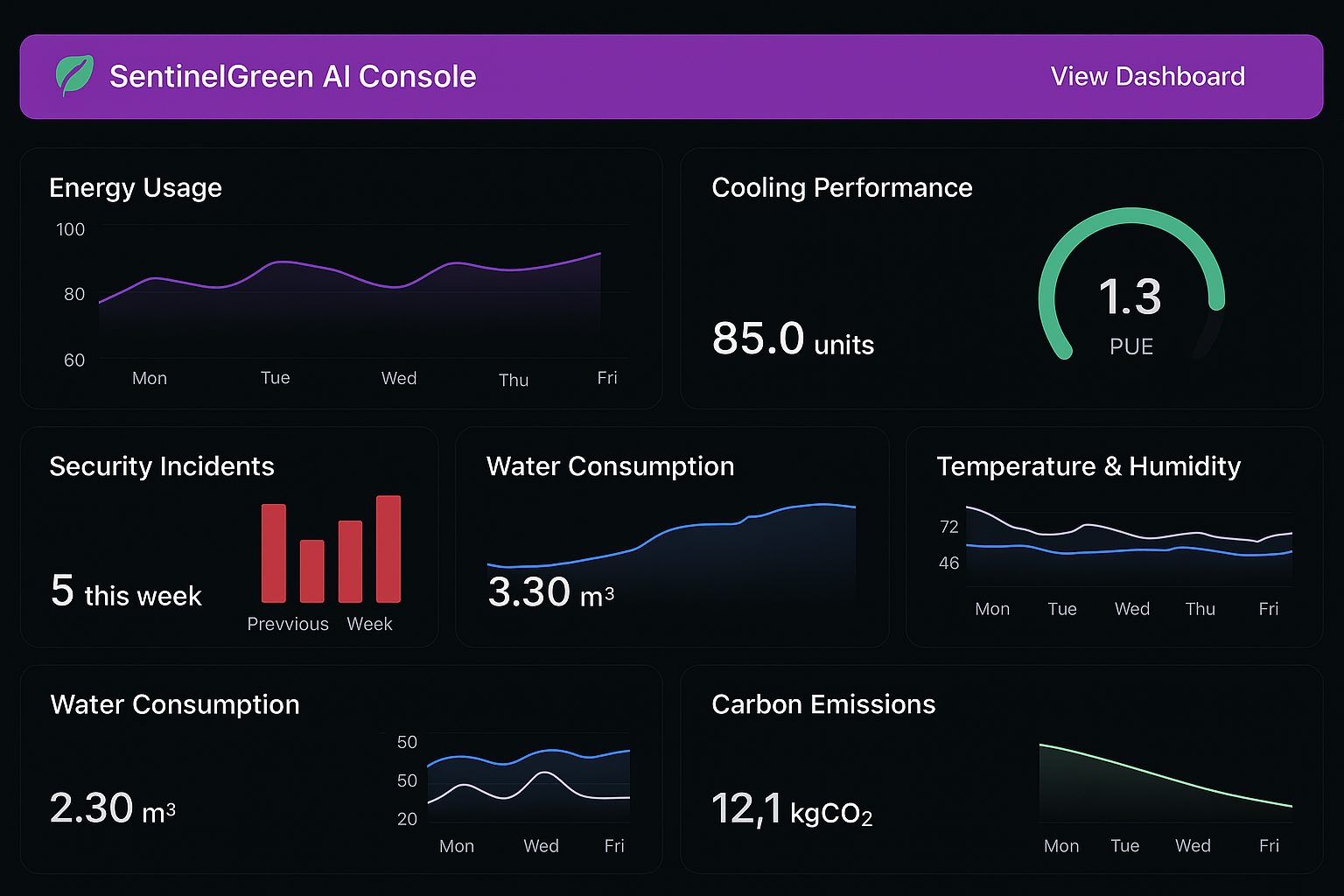Select the tallest red Security Incidents bar

tap(388, 549)
